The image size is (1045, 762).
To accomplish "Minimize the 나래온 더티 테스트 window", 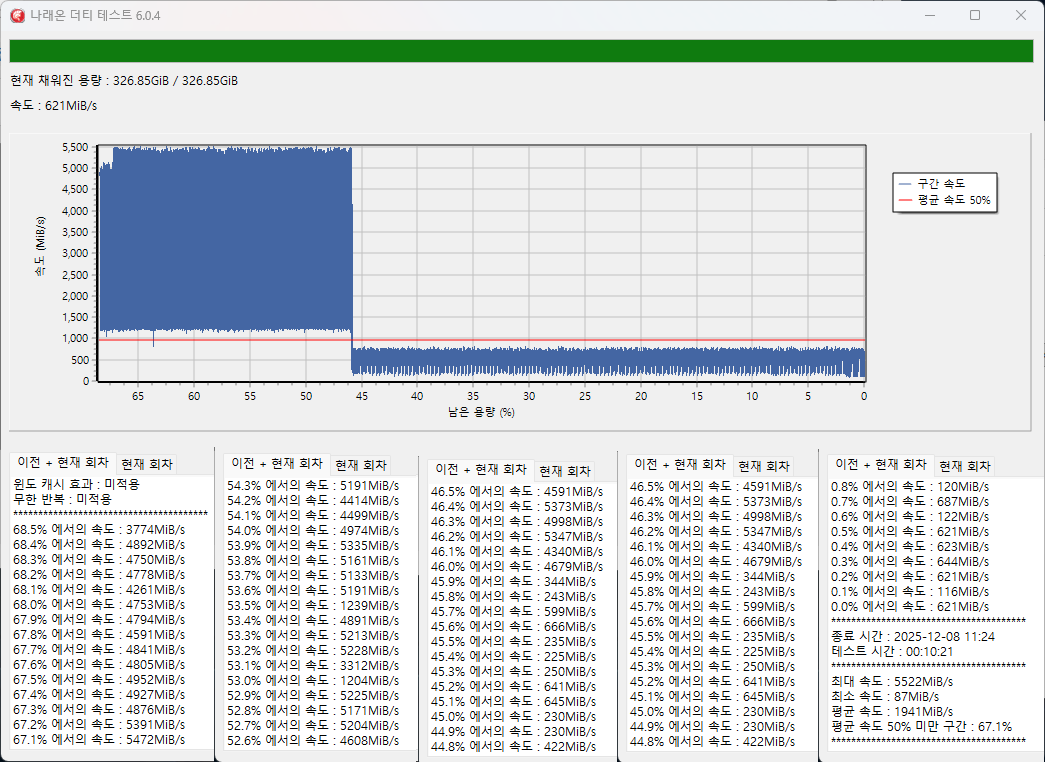I will tap(929, 15).
